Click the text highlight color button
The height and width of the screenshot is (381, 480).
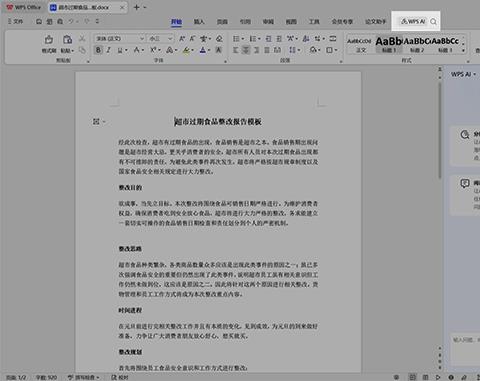[186, 50]
